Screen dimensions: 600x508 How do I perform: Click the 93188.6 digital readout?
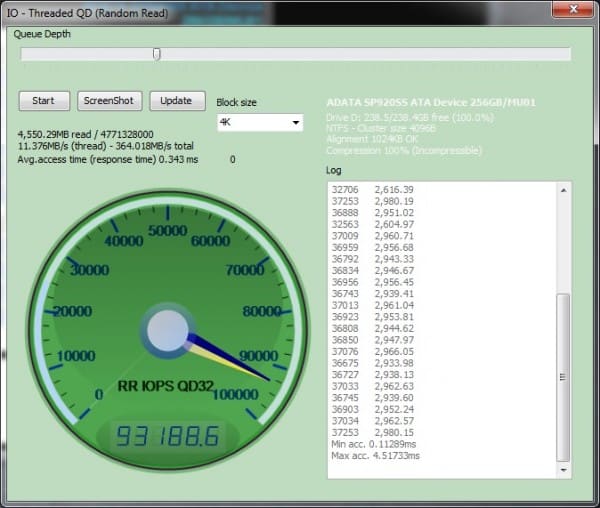168,436
